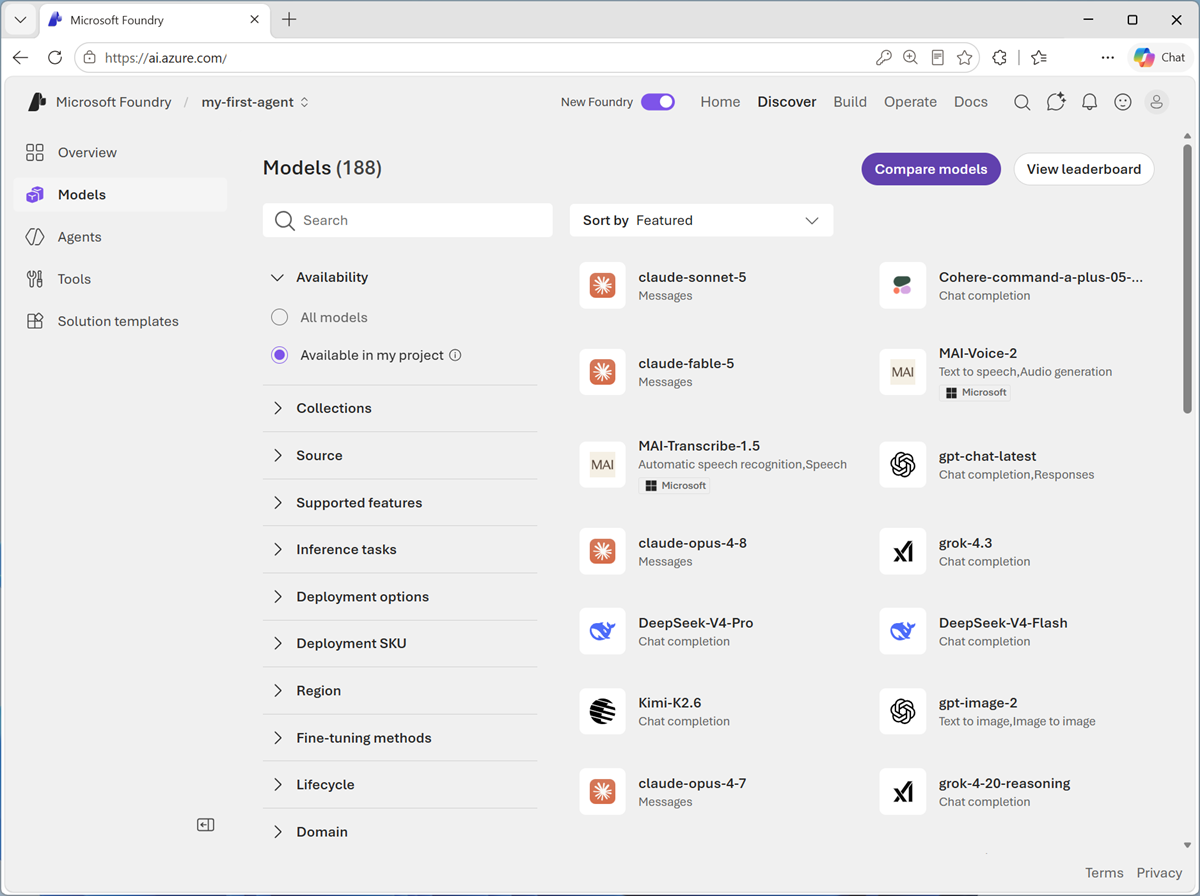The image size is (1200, 896).
Task: Select the Models cube icon in sidebar
Action: coord(35,195)
